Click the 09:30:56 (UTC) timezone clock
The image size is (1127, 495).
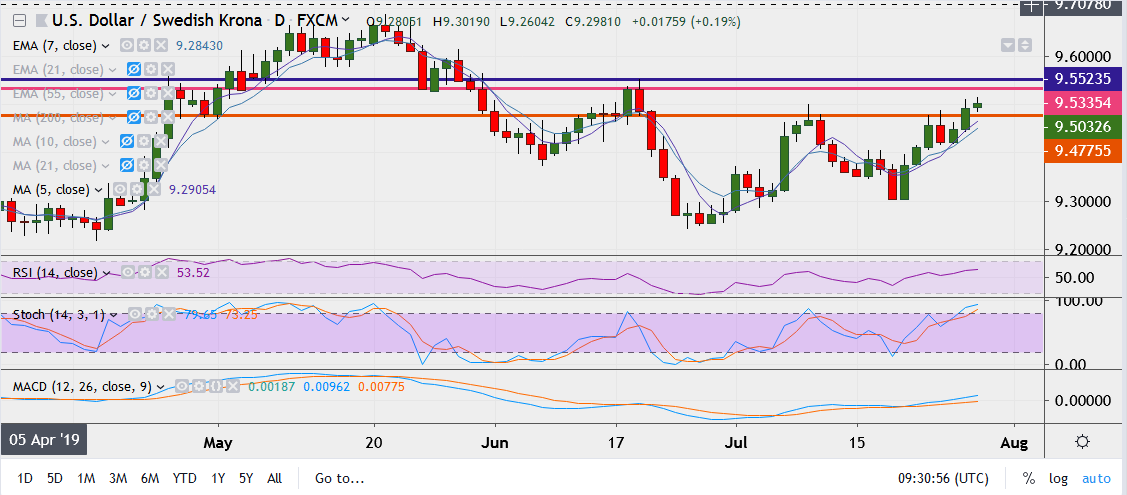(942, 478)
